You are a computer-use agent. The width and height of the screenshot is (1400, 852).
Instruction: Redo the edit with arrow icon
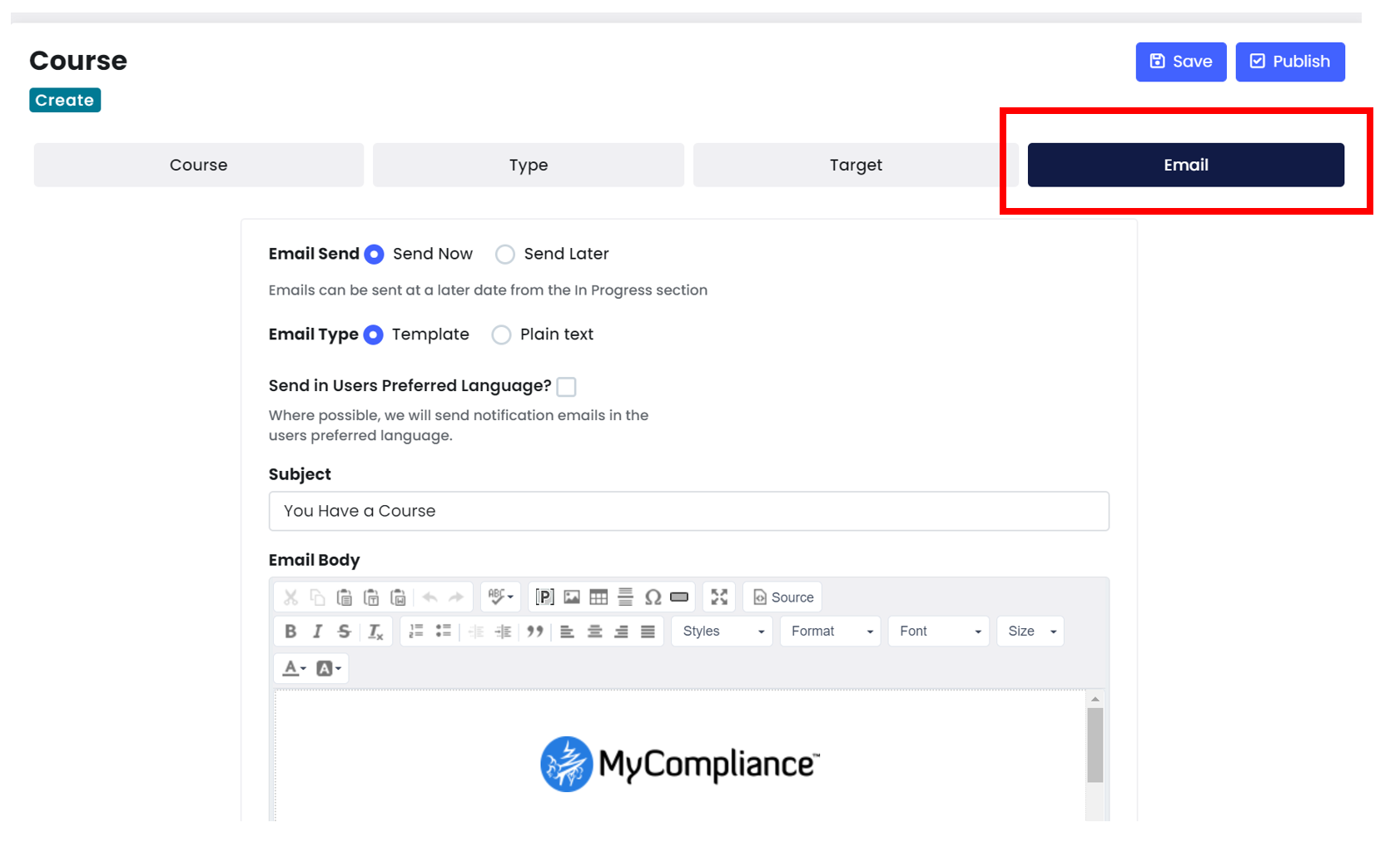456,597
